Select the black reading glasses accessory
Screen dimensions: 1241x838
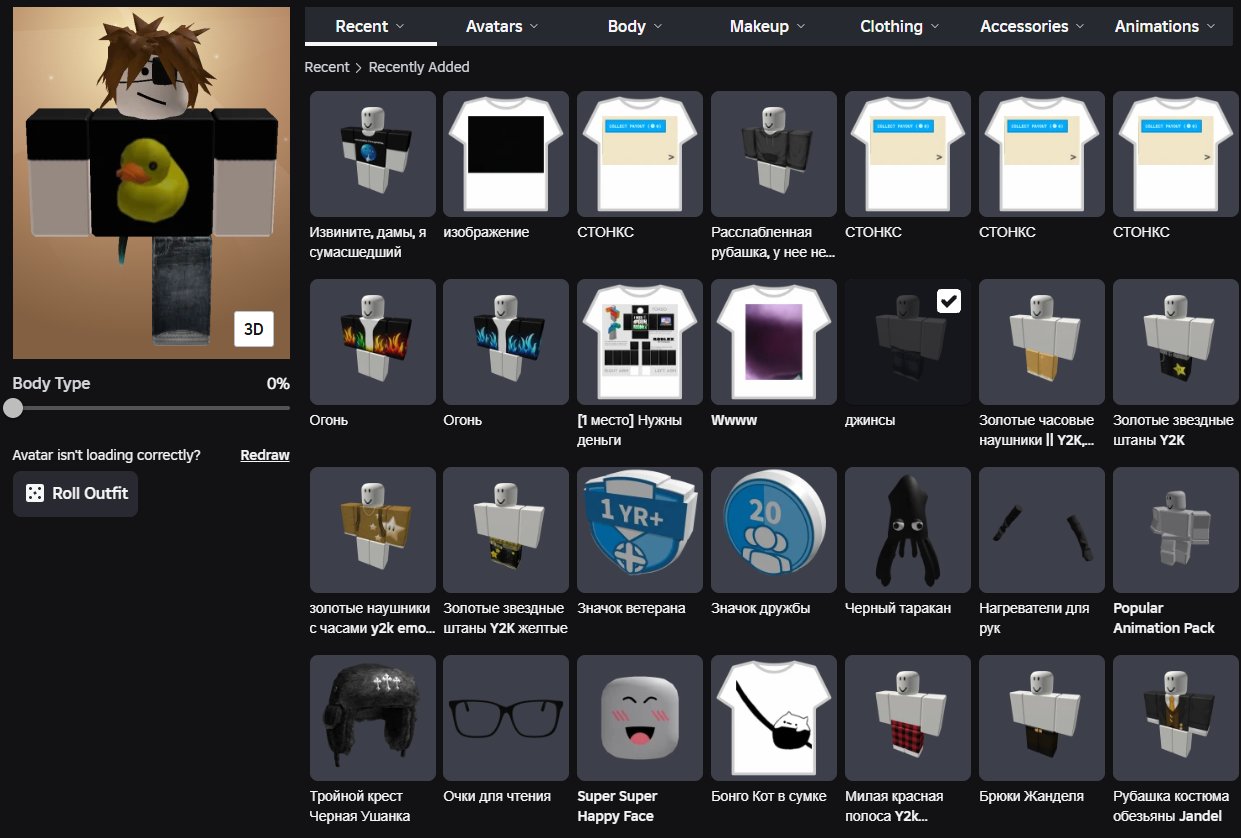tap(506, 718)
